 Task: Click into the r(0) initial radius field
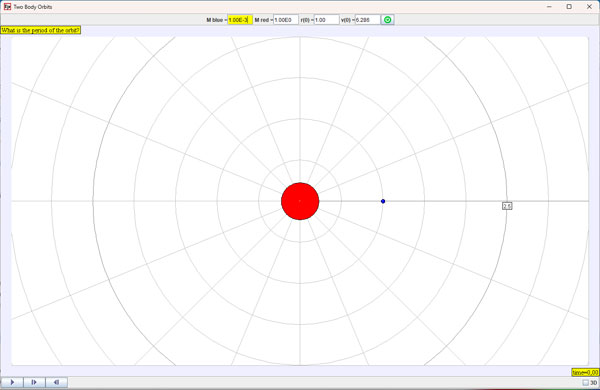326,20
